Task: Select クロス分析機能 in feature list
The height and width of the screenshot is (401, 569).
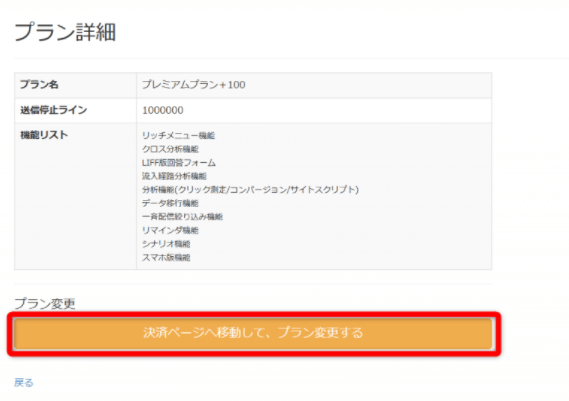Action: click(x=170, y=149)
